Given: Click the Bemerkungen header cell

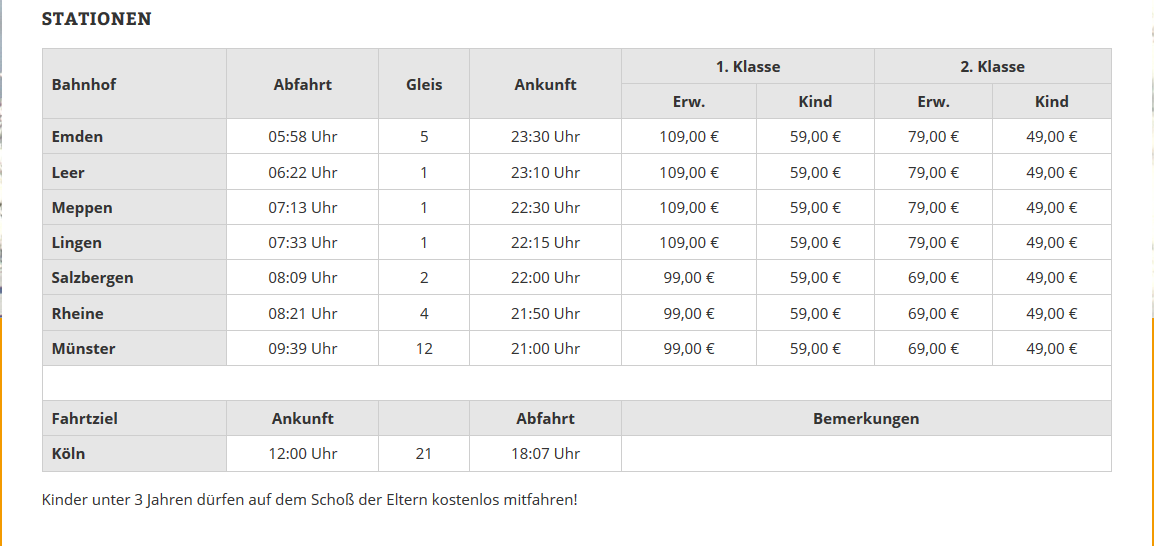Looking at the screenshot, I should (866, 419).
